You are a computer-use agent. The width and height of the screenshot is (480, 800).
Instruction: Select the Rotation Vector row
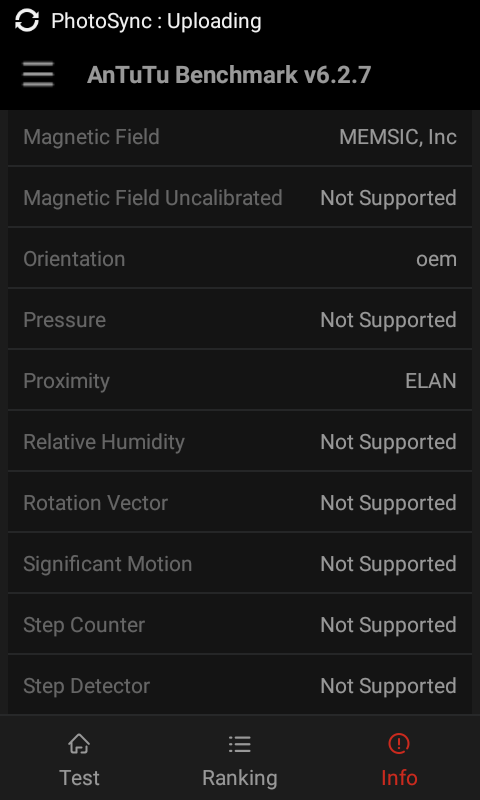(240, 503)
